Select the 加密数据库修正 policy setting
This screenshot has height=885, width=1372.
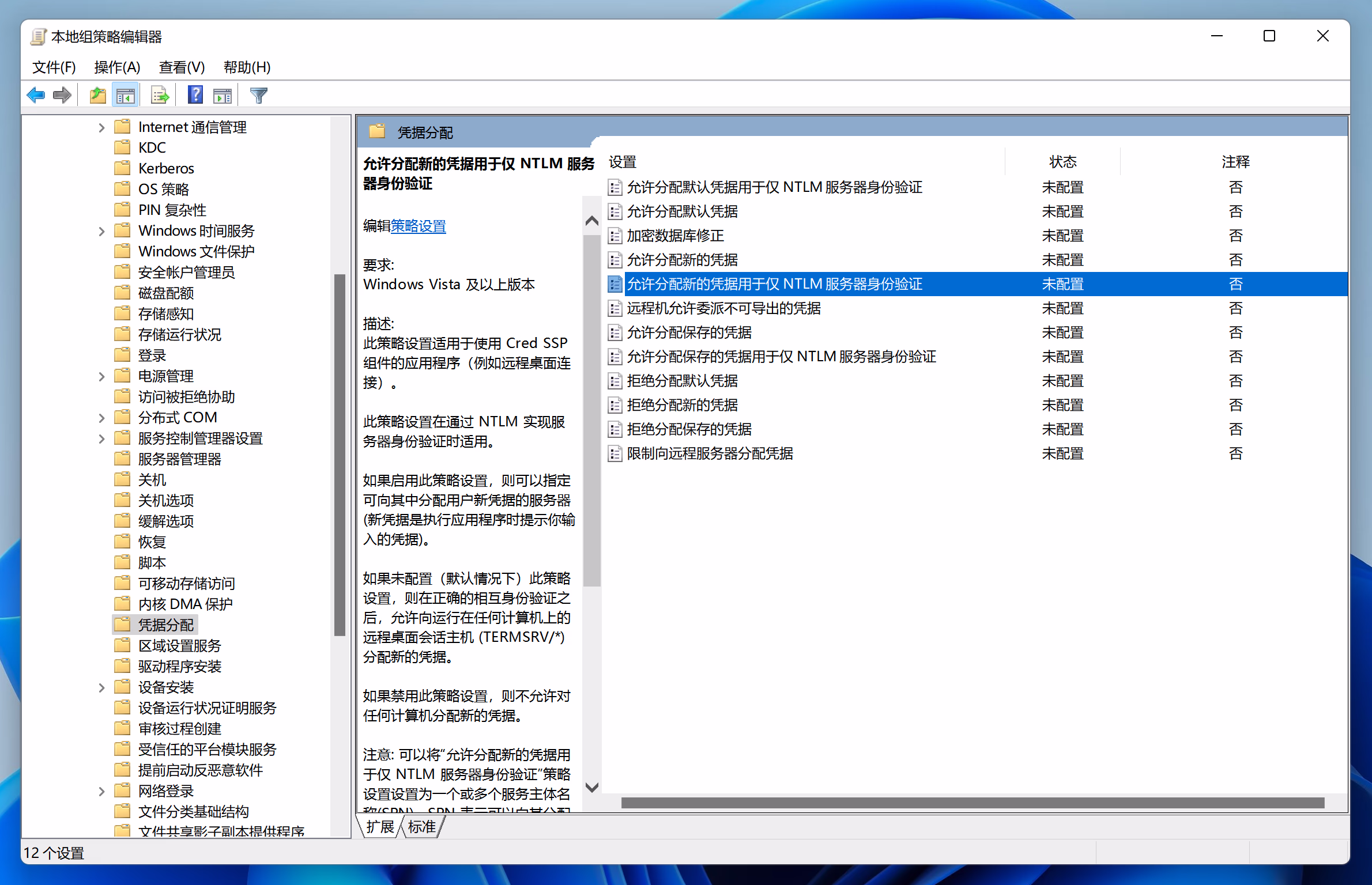[x=674, y=236]
